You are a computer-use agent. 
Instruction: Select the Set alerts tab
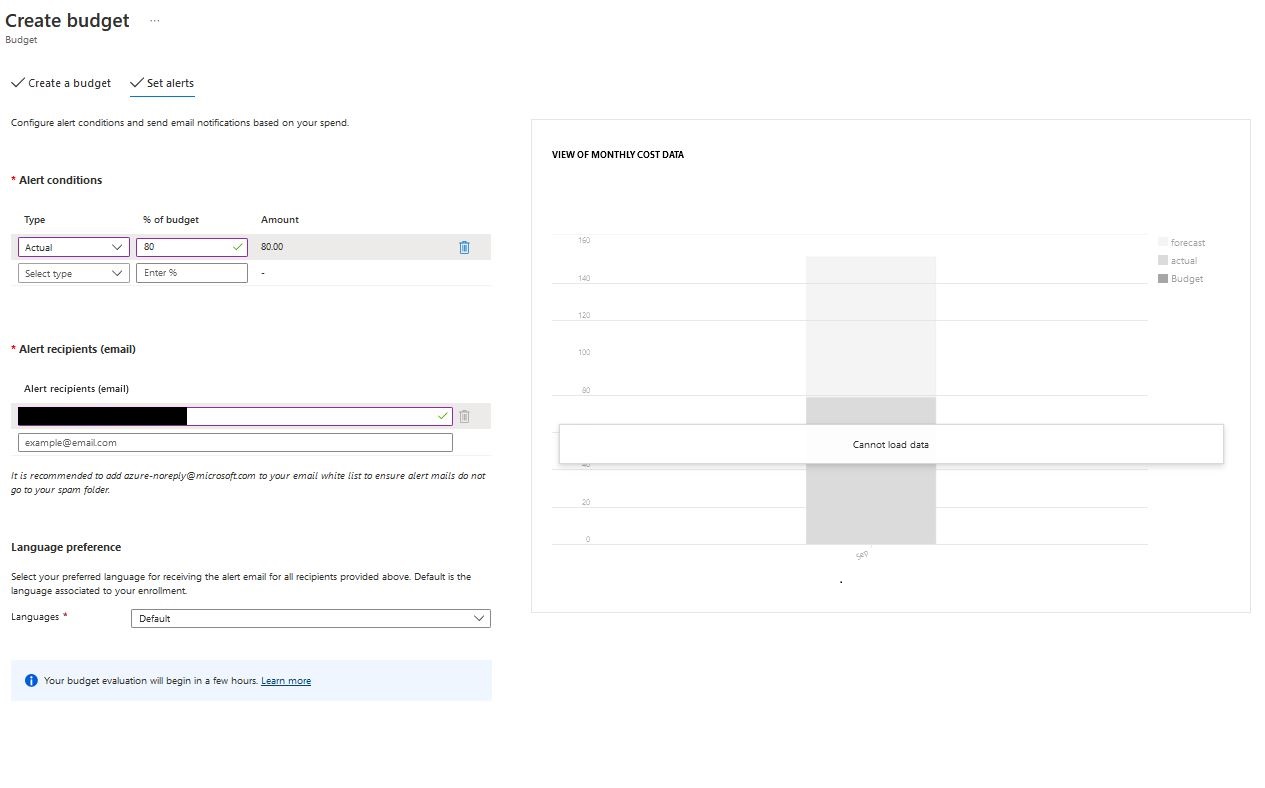click(x=162, y=83)
